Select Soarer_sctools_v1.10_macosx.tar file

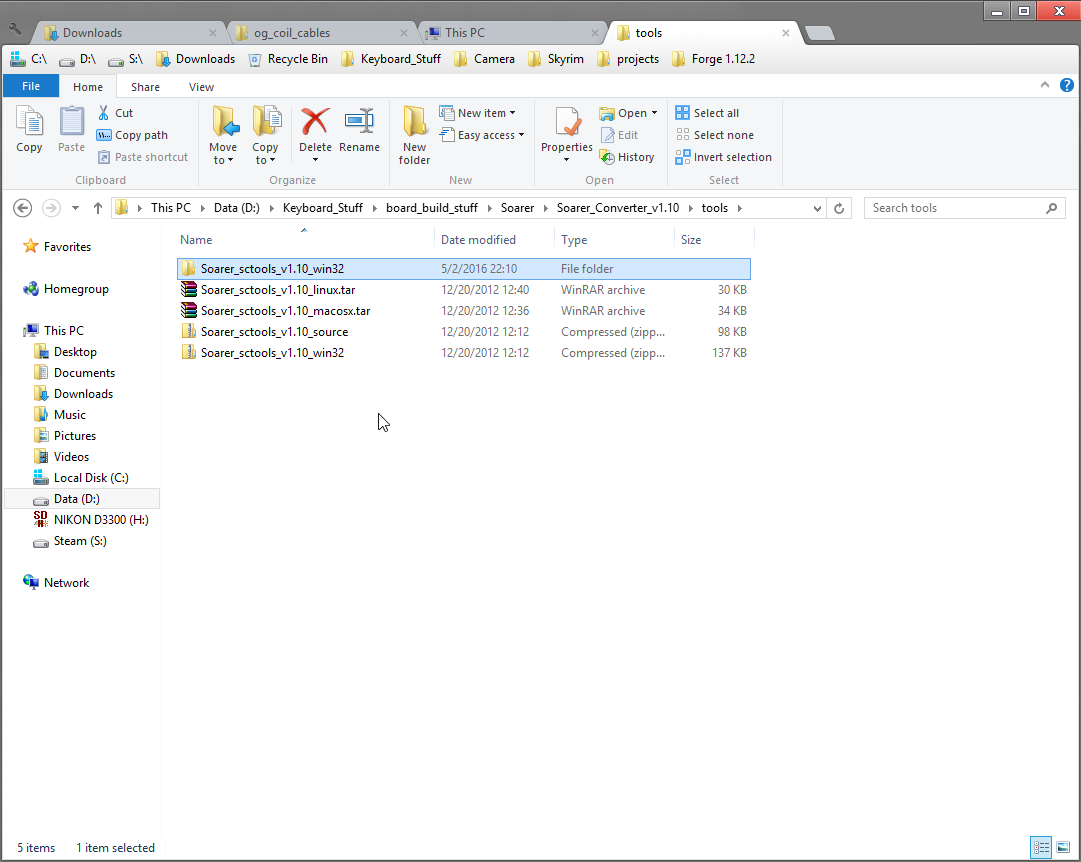(464, 311)
